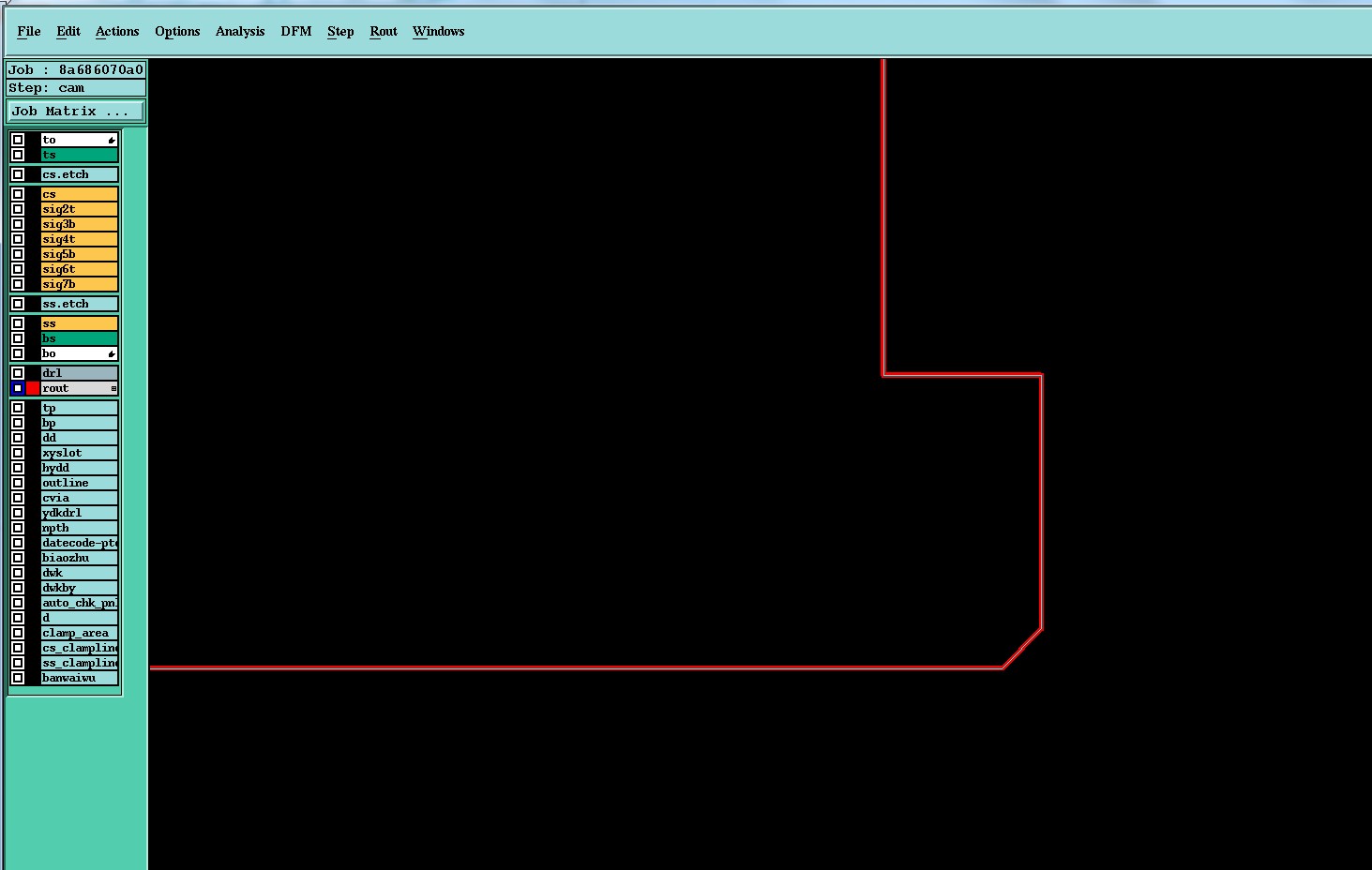
Task: Select the biaozhu layer name
Action: click(x=80, y=558)
